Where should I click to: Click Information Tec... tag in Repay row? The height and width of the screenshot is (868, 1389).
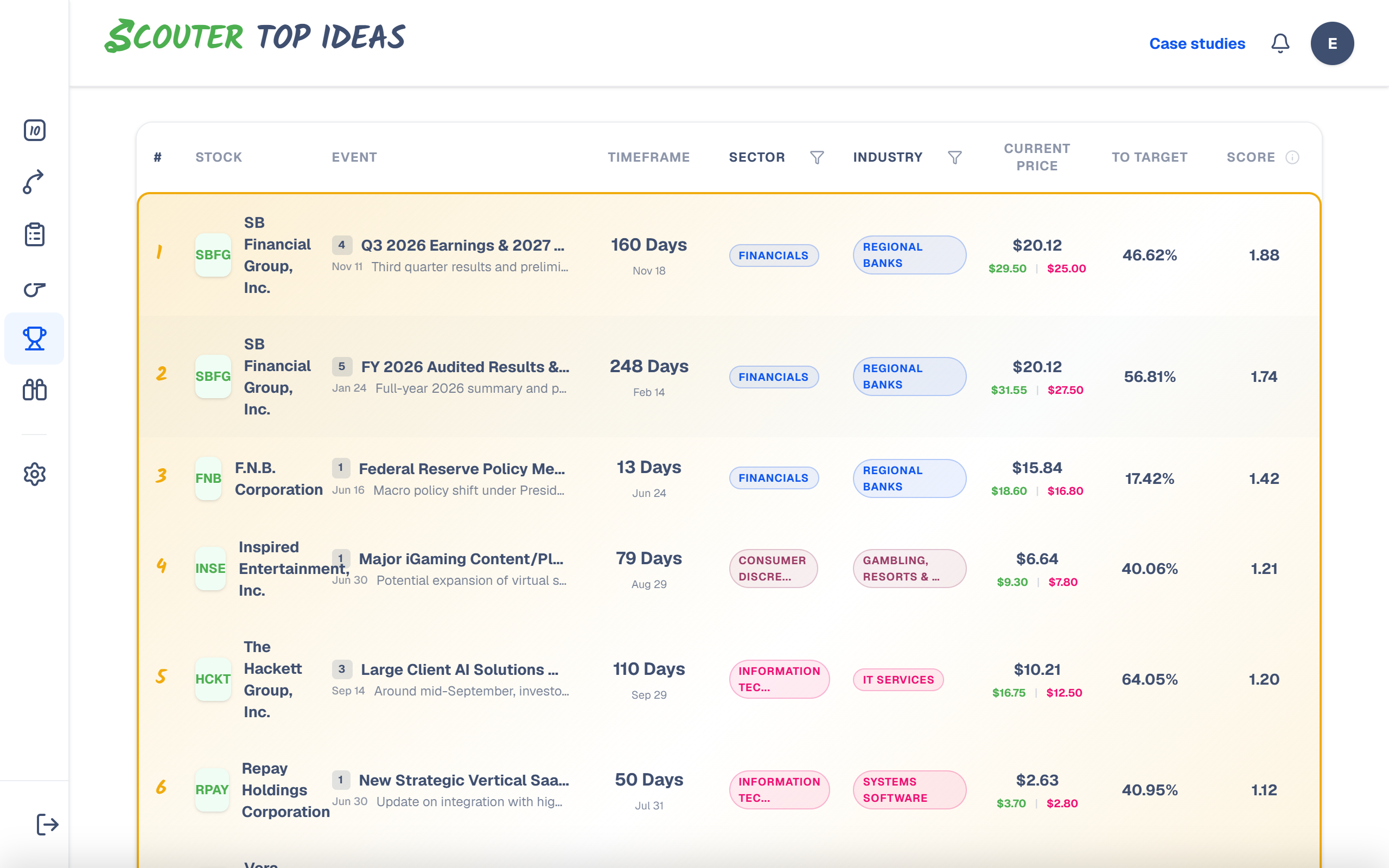(x=779, y=790)
